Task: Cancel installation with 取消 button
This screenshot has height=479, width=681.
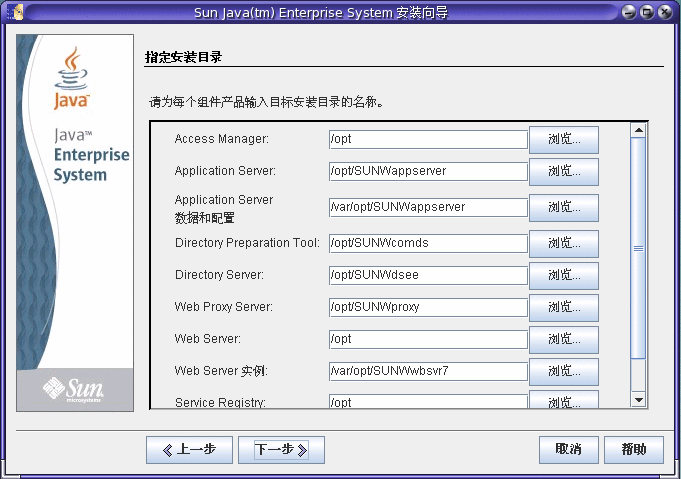Action: click(569, 450)
